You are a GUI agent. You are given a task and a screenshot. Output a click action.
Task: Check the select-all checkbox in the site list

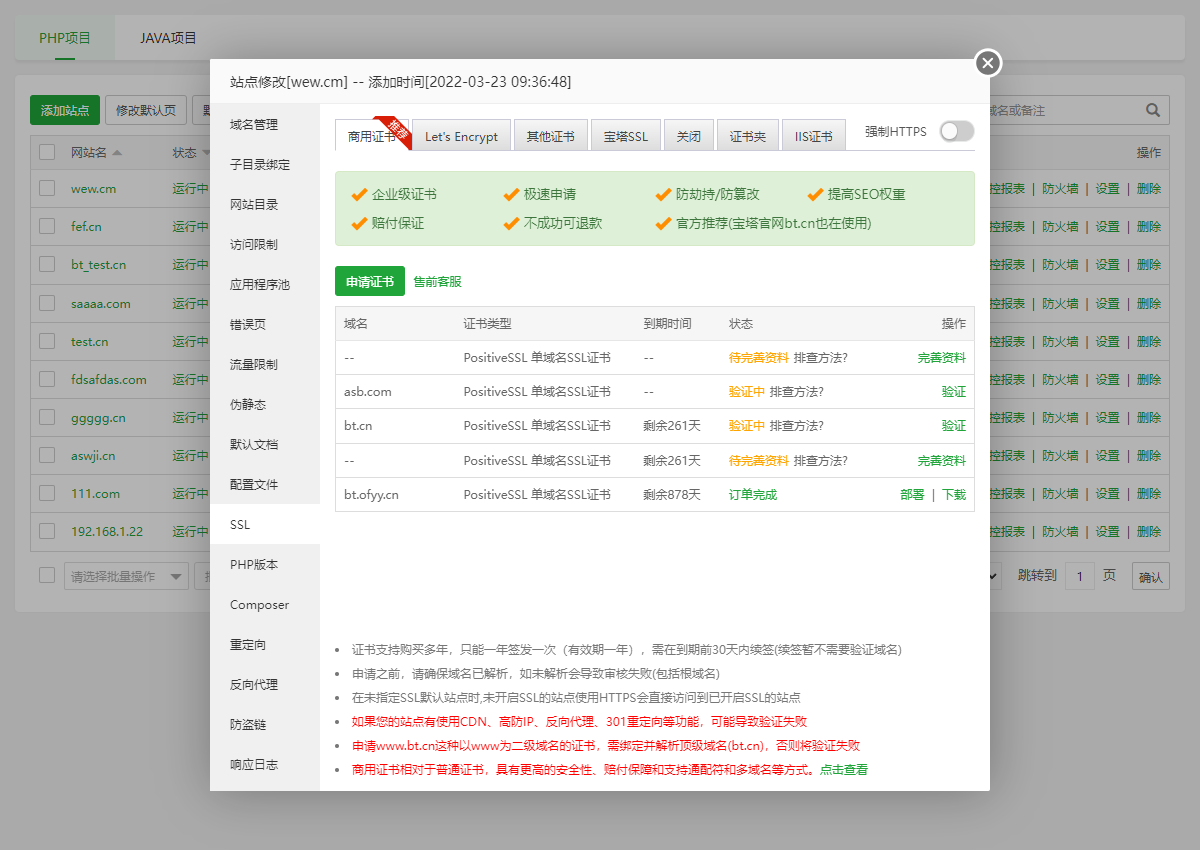(46, 149)
